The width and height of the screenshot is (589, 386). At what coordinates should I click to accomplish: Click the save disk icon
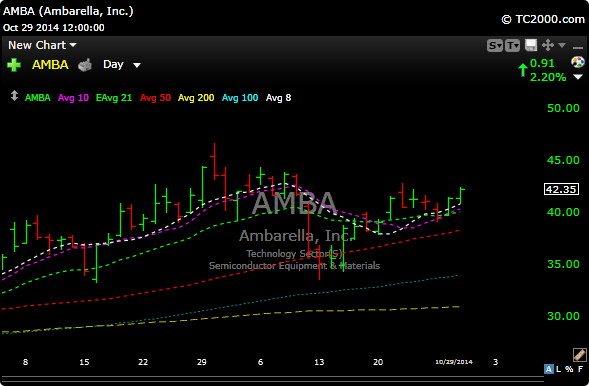pos(531,45)
